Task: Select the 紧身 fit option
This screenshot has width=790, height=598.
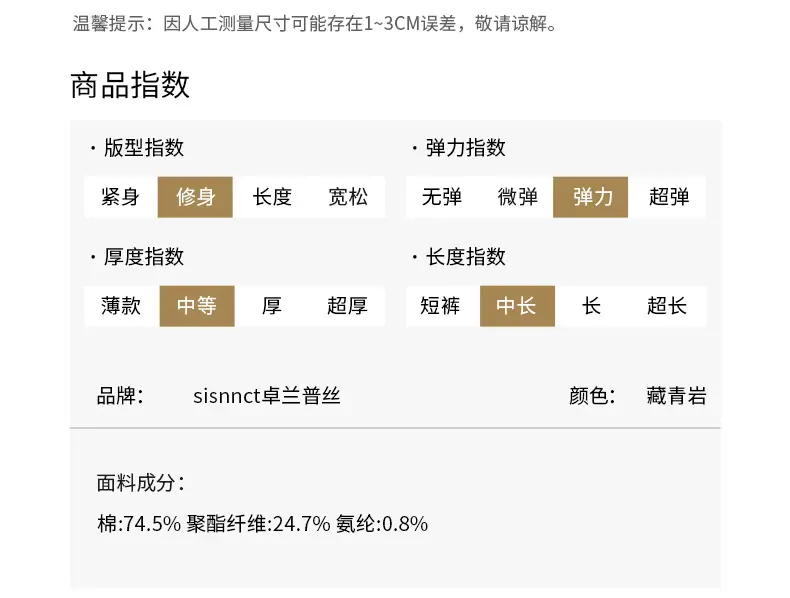Action: tap(120, 197)
